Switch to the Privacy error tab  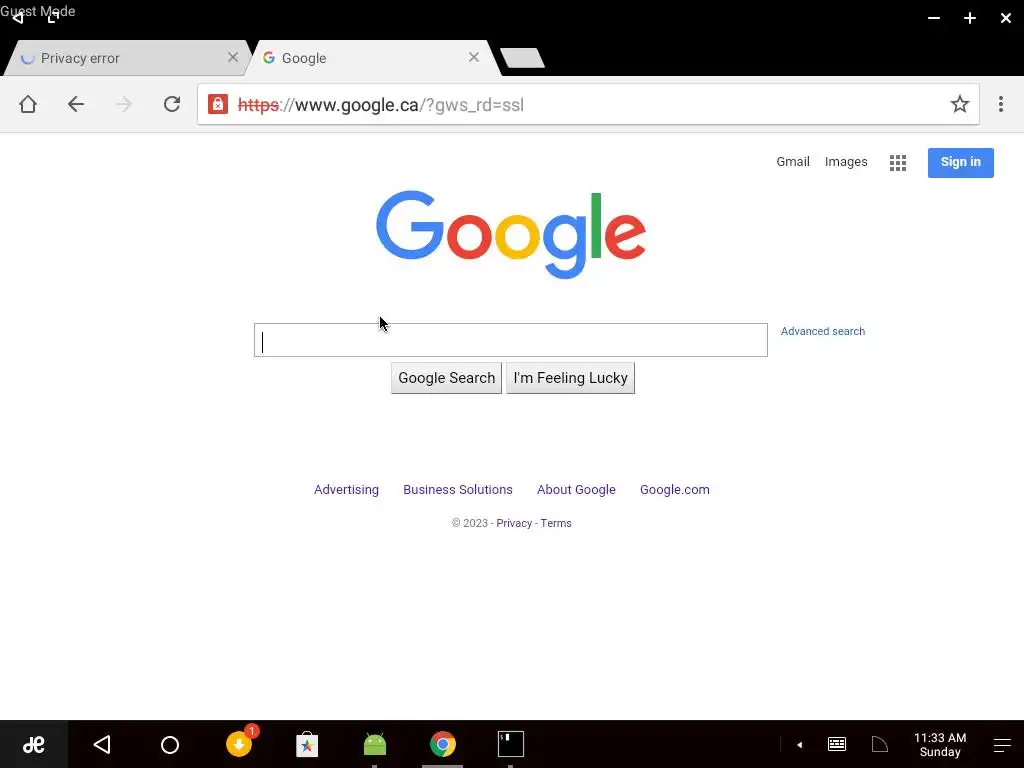(x=124, y=58)
